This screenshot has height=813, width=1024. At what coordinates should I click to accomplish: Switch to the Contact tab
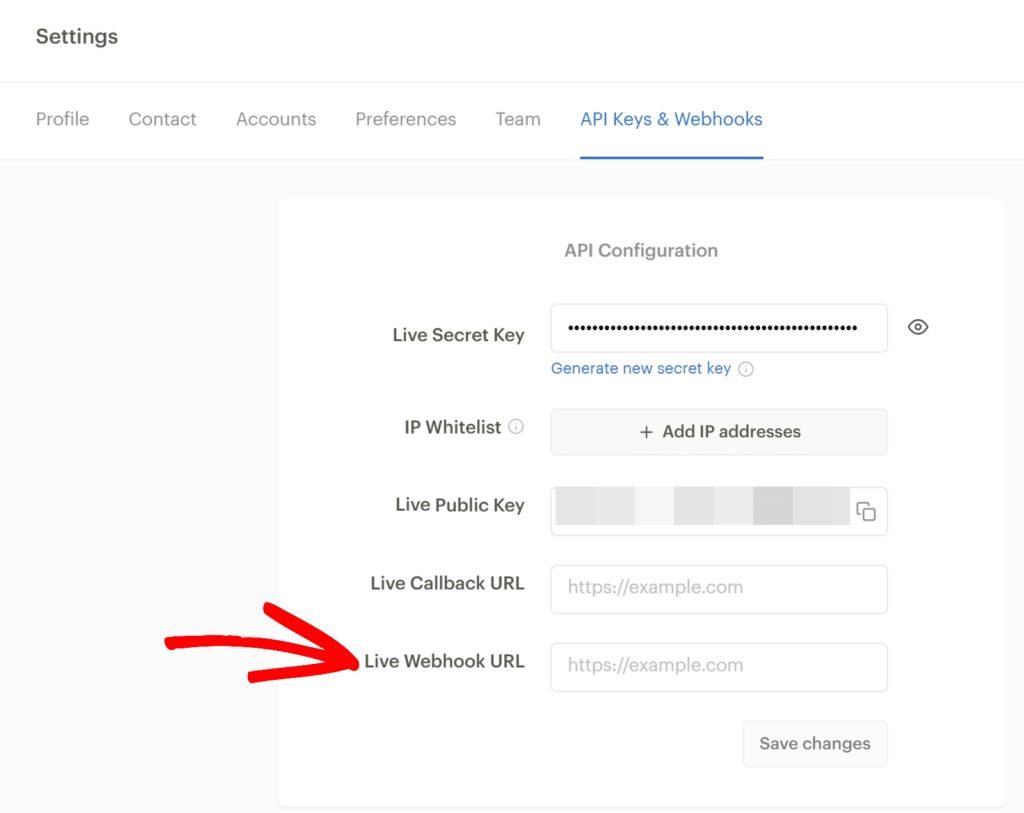pyautogui.click(x=163, y=119)
